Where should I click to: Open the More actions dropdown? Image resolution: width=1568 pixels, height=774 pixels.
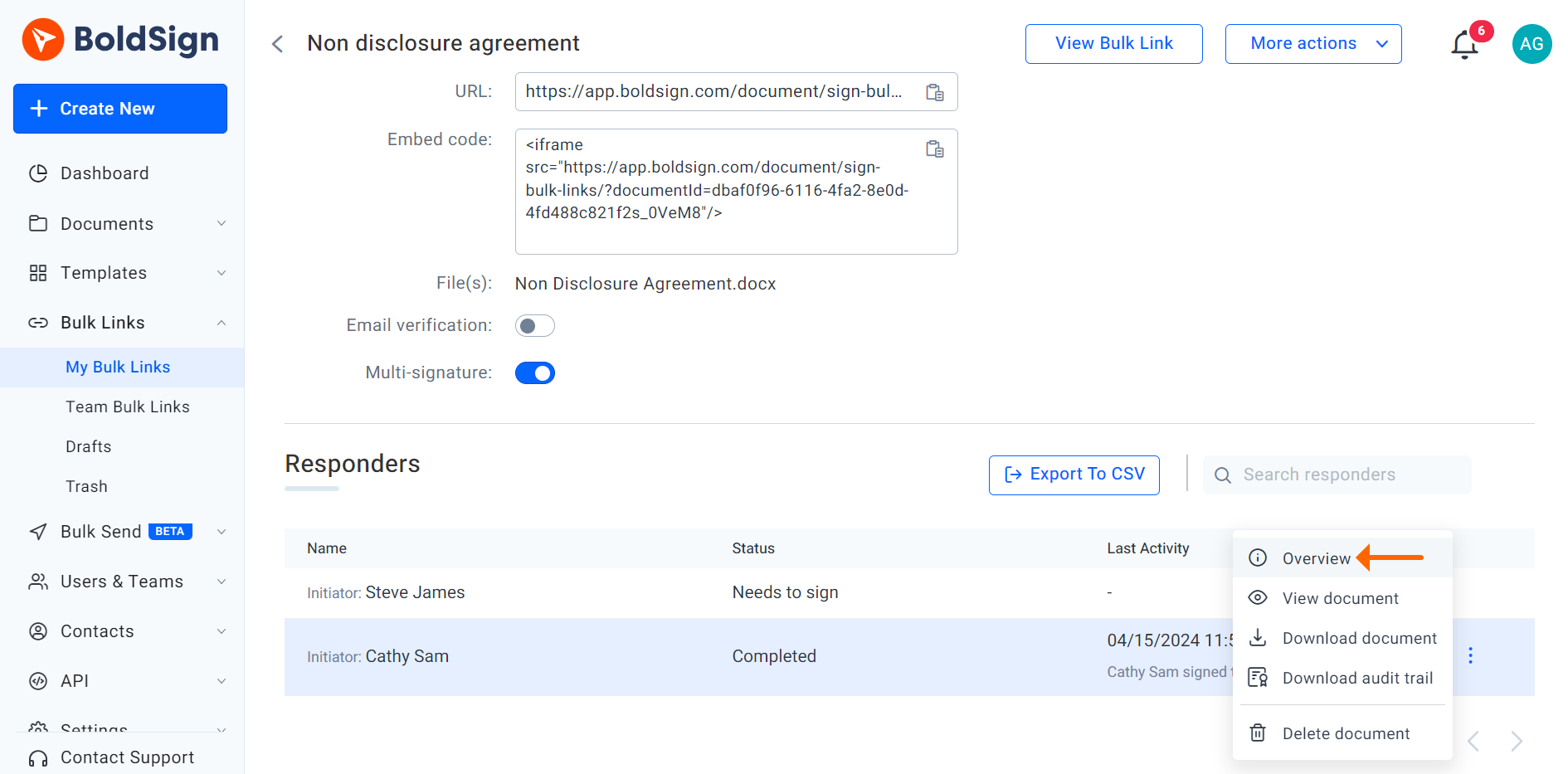1313,44
